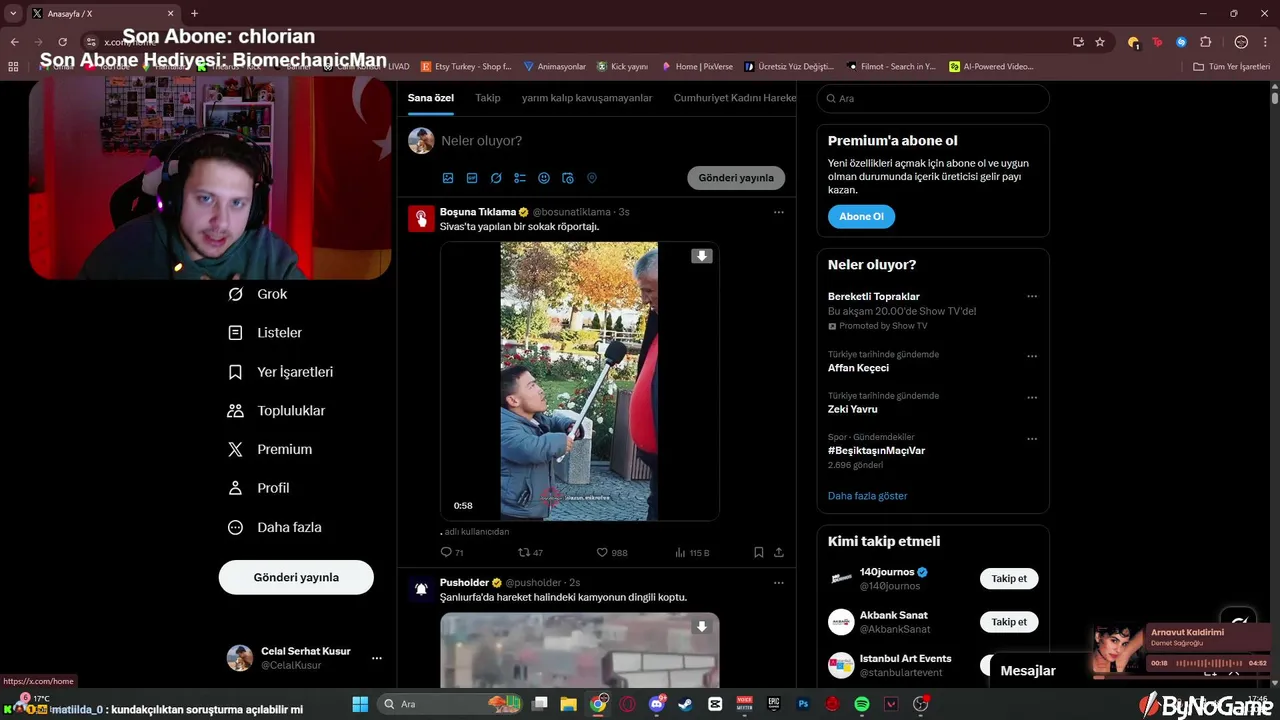The width and height of the screenshot is (1280, 720).
Task: Open Tüm Yer İşaretleri folder
Action: pos(1231,66)
